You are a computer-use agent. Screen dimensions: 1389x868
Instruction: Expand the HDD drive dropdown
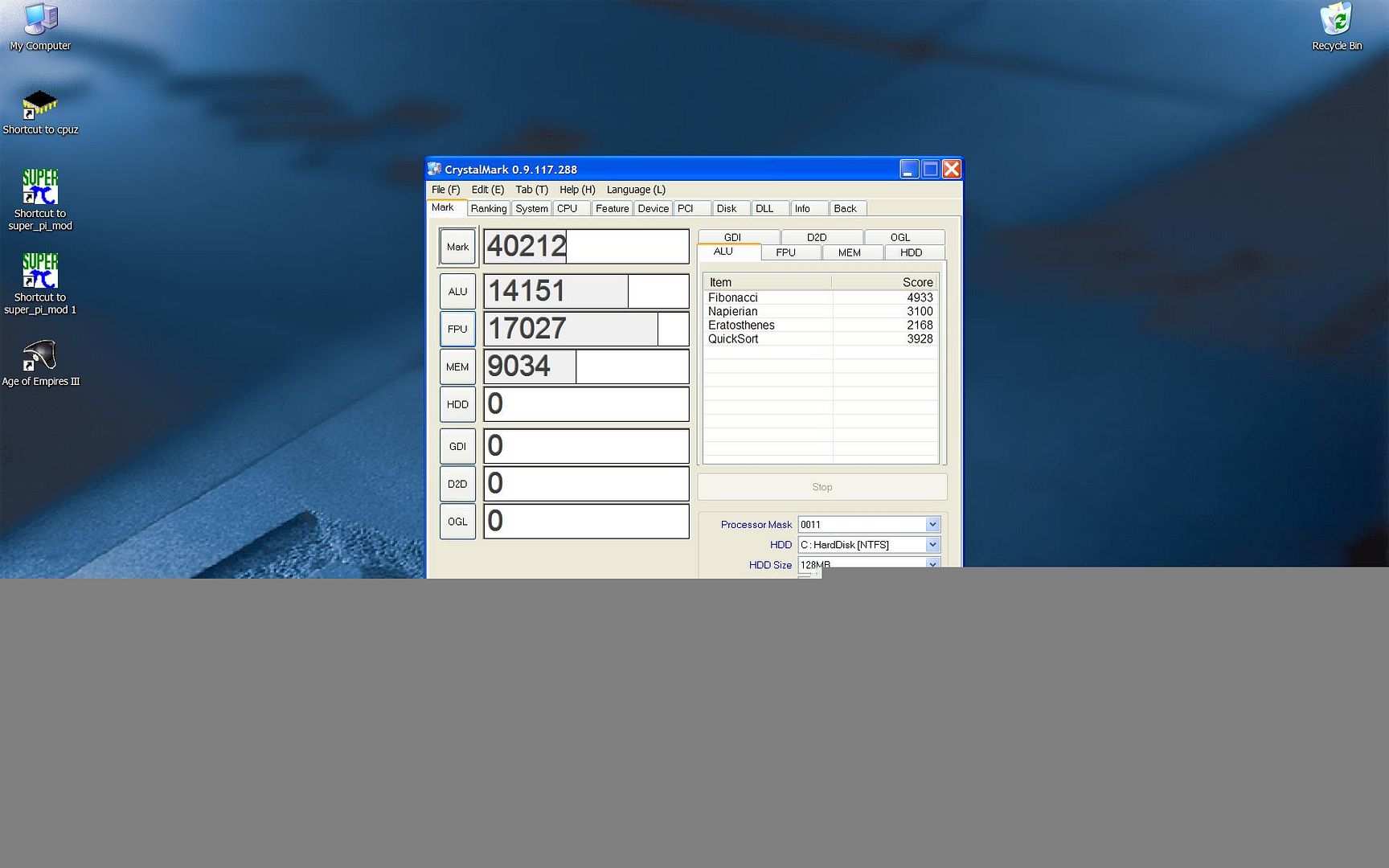coord(932,544)
